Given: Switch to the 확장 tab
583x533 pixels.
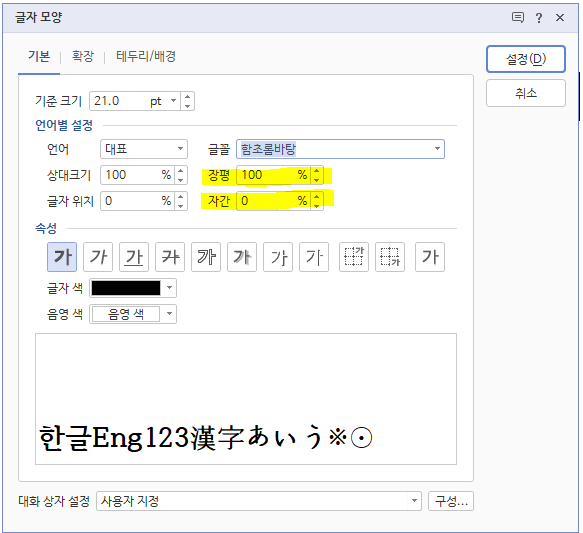Looking at the screenshot, I should (83, 56).
